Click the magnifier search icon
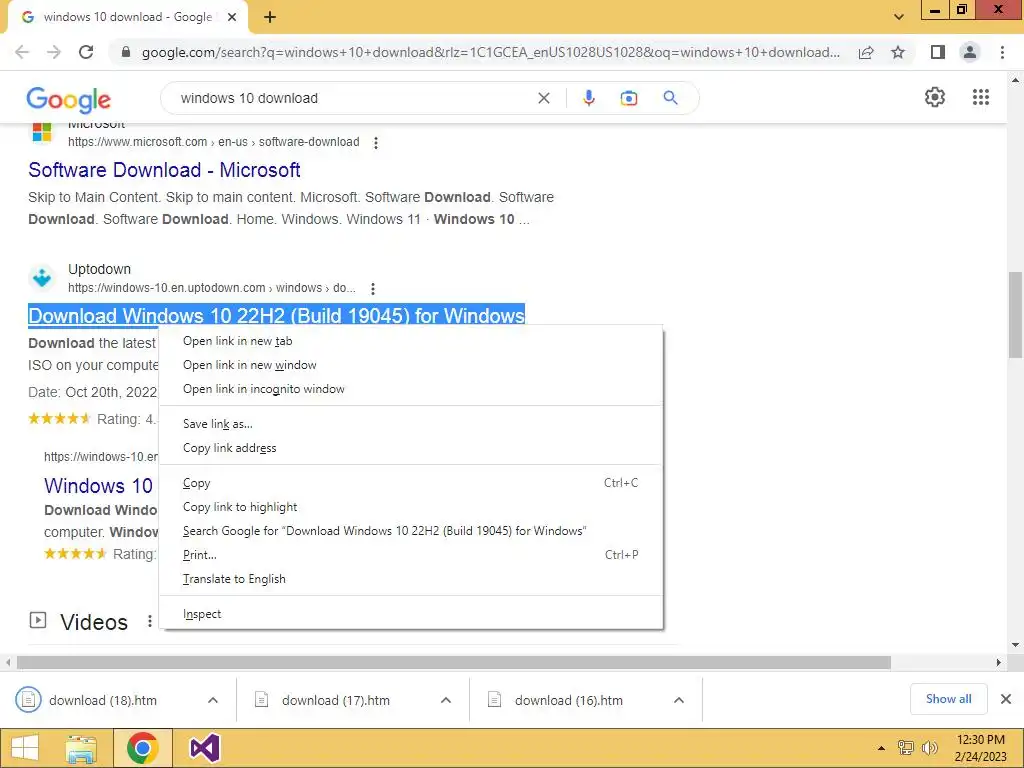The width and height of the screenshot is (1024, 768). point(670,98)
